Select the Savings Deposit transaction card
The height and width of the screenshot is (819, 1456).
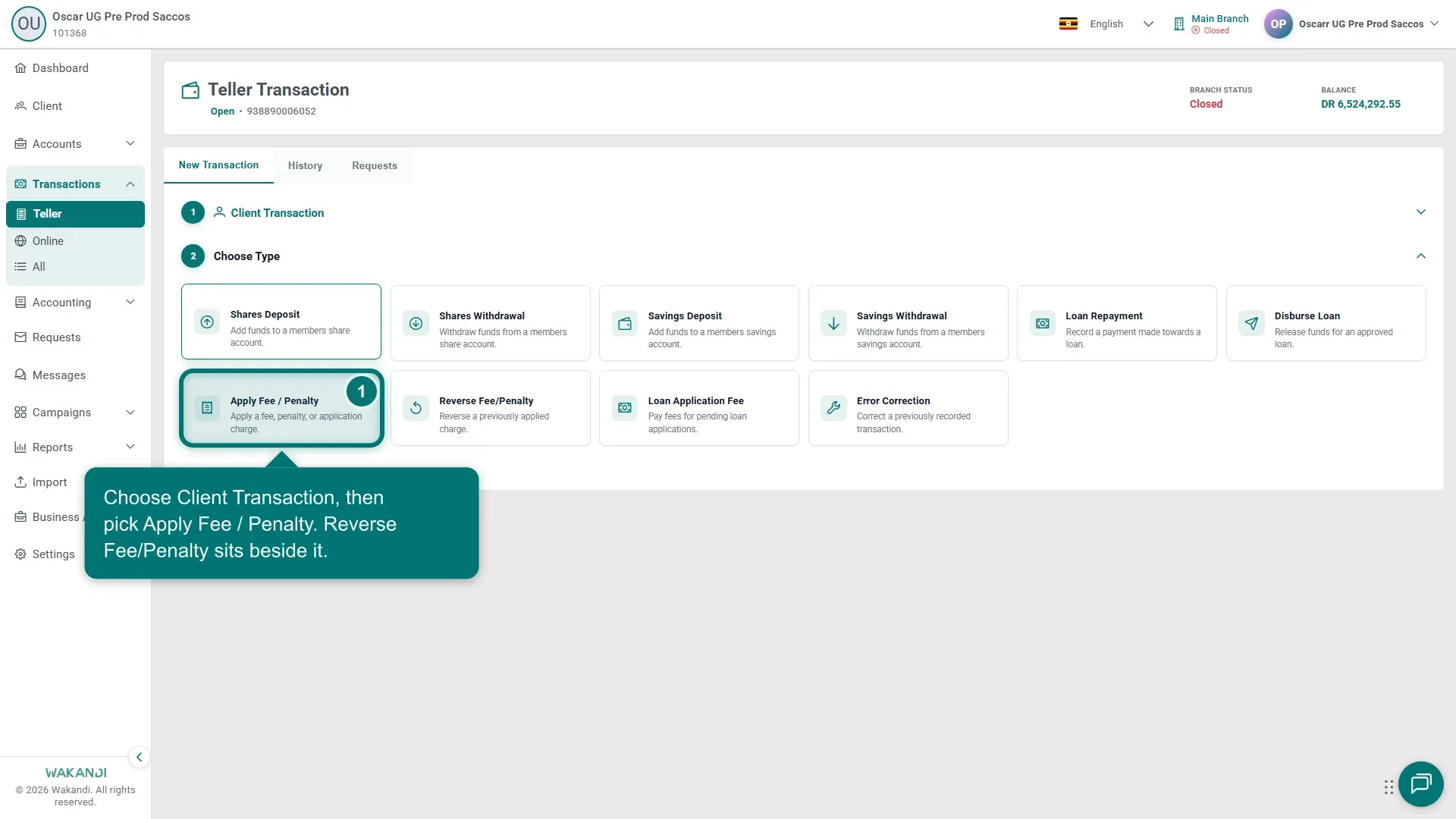(699, 323)
